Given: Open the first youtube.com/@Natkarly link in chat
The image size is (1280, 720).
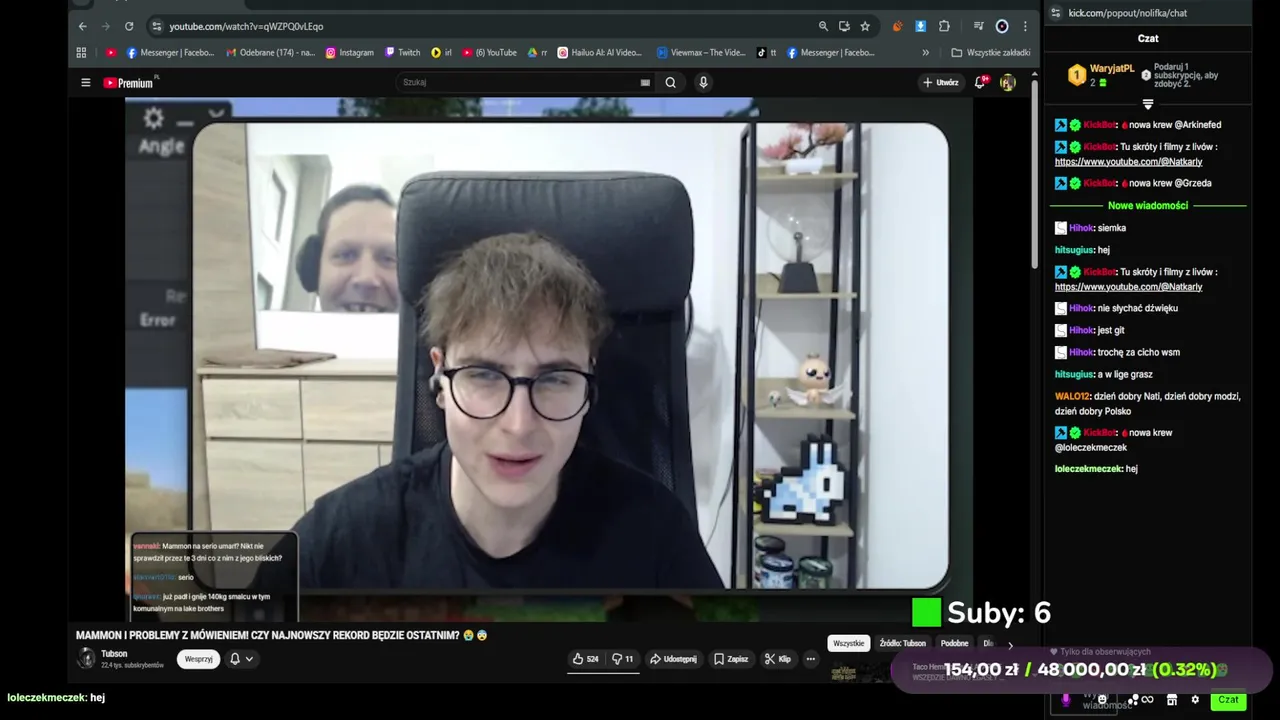Looking at the screenshot, I should pos(1128,161).
